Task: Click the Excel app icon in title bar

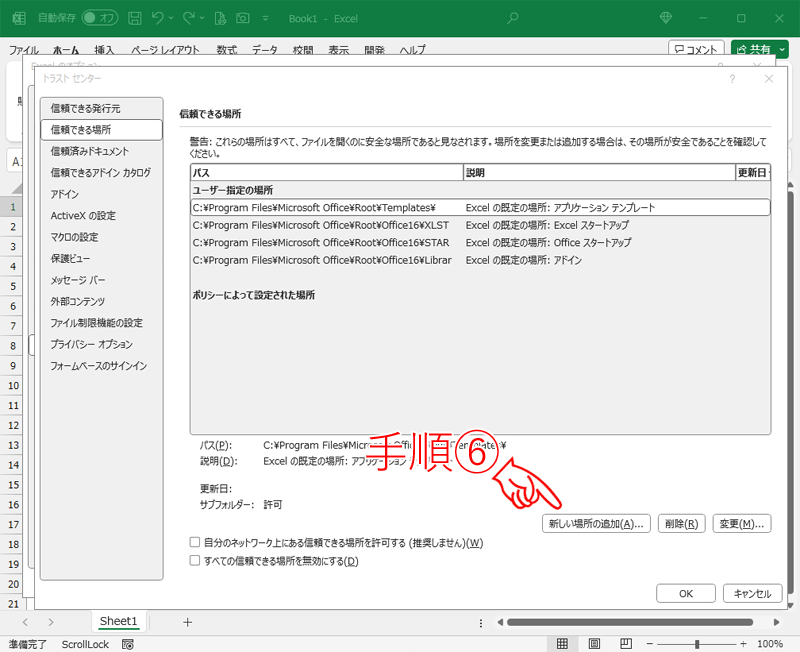Action: pos(19,18)
